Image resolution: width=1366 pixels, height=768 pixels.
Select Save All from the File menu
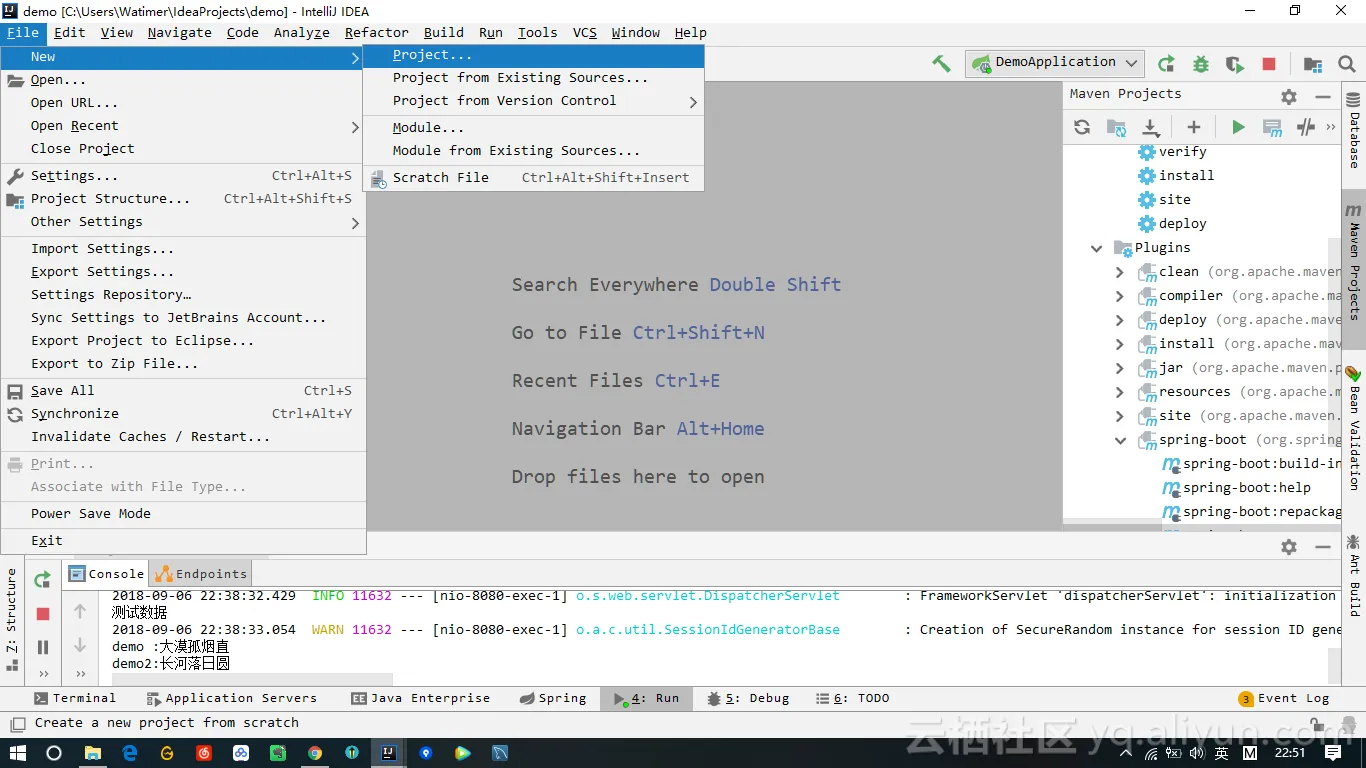click(183, 391)
